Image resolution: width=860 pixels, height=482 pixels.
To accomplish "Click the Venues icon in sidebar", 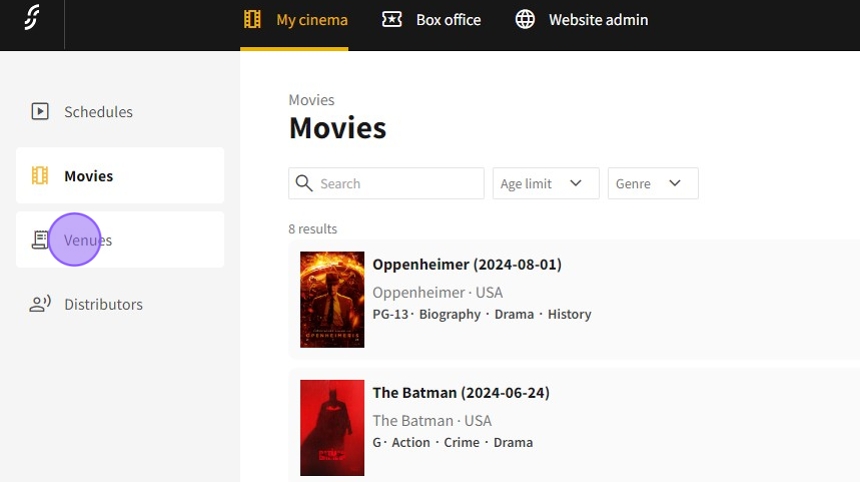I will click(x=40, y=240).
